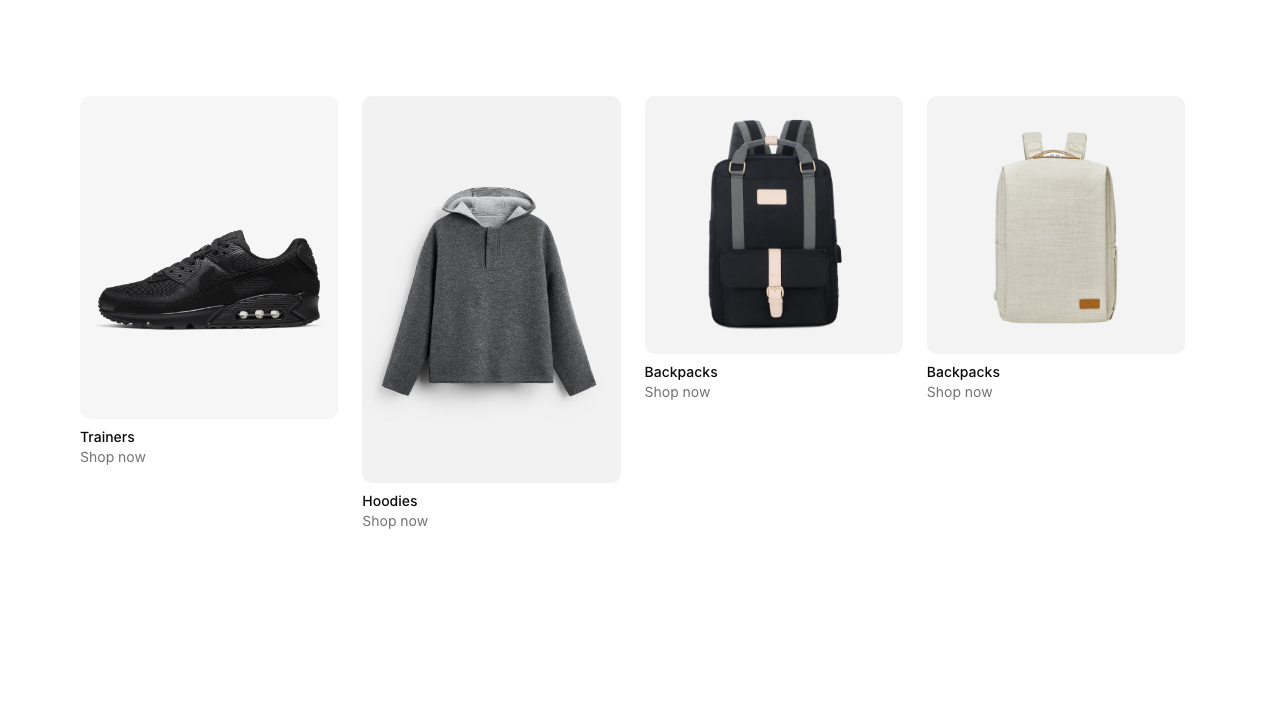Screen dimensions: 1280x720
Task: Click the Backpacks title under beige backpack
Action: [963, 372]
